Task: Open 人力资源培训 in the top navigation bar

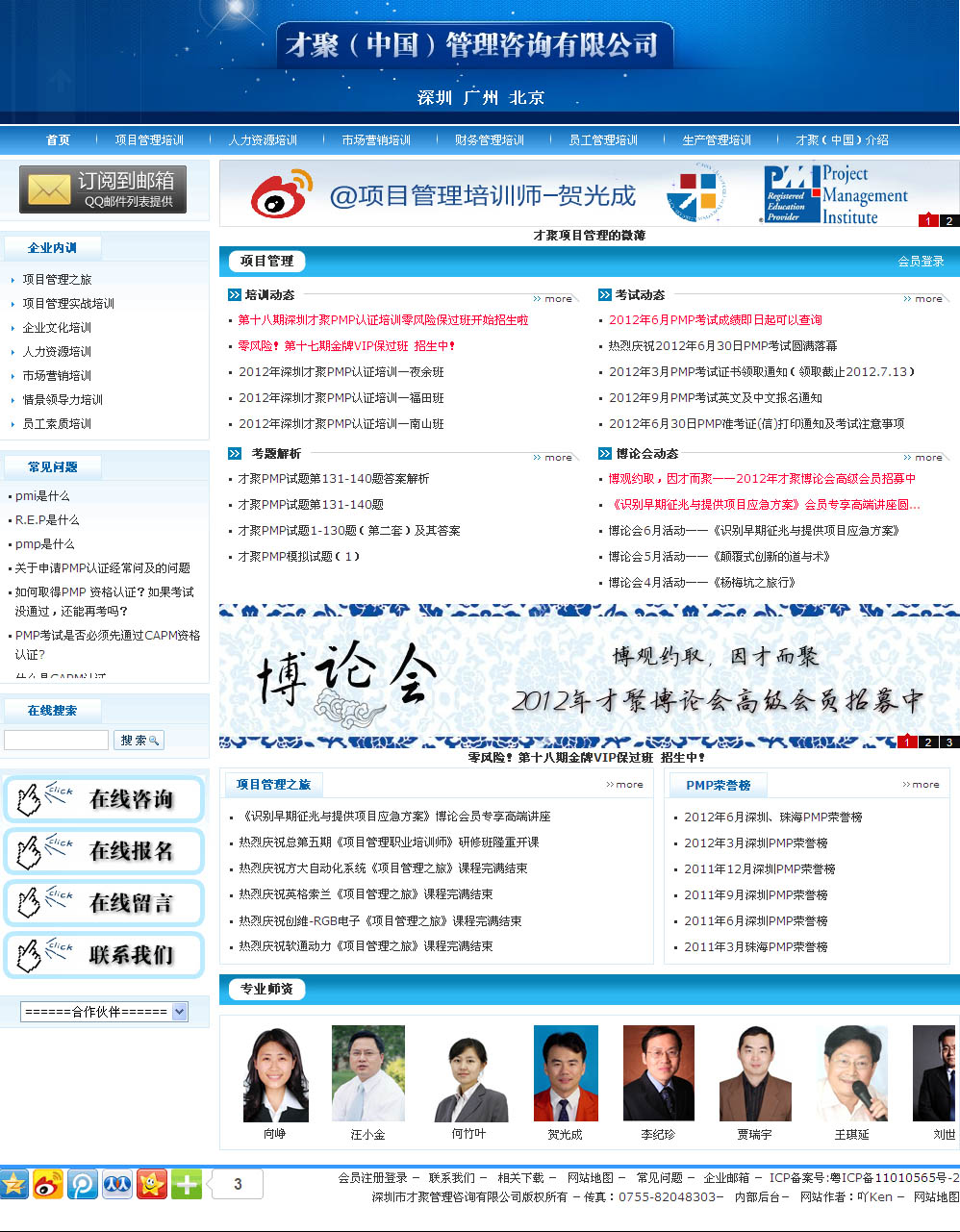Action: click(263, 140)
